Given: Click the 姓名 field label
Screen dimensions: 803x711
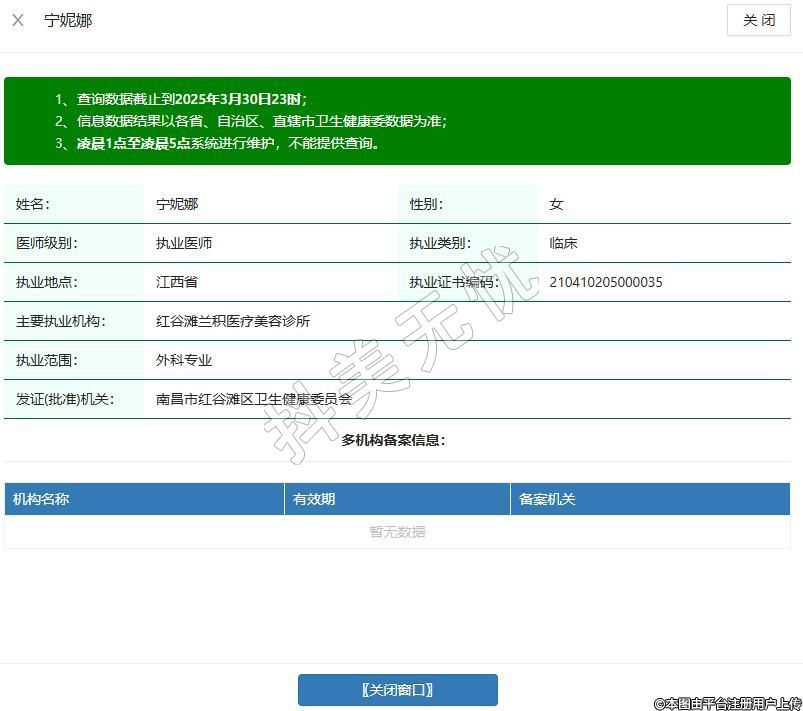Looking at the screenshot, I should (32, 204).
